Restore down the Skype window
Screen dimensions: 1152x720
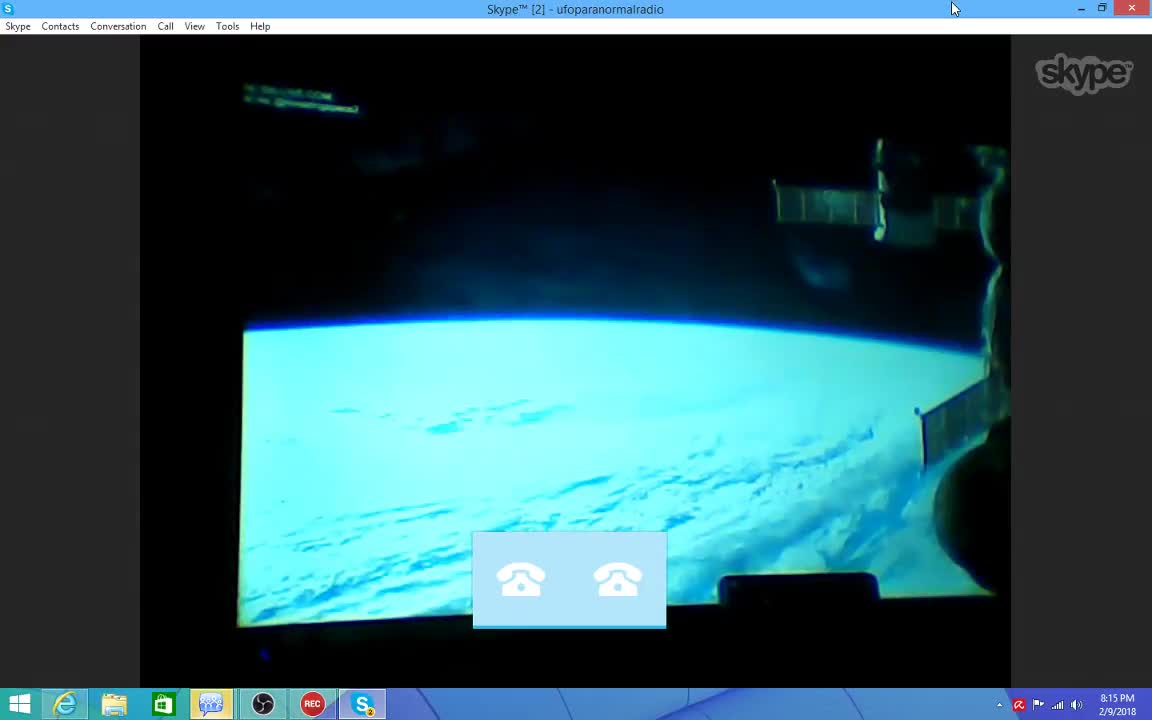point(1102,8)
